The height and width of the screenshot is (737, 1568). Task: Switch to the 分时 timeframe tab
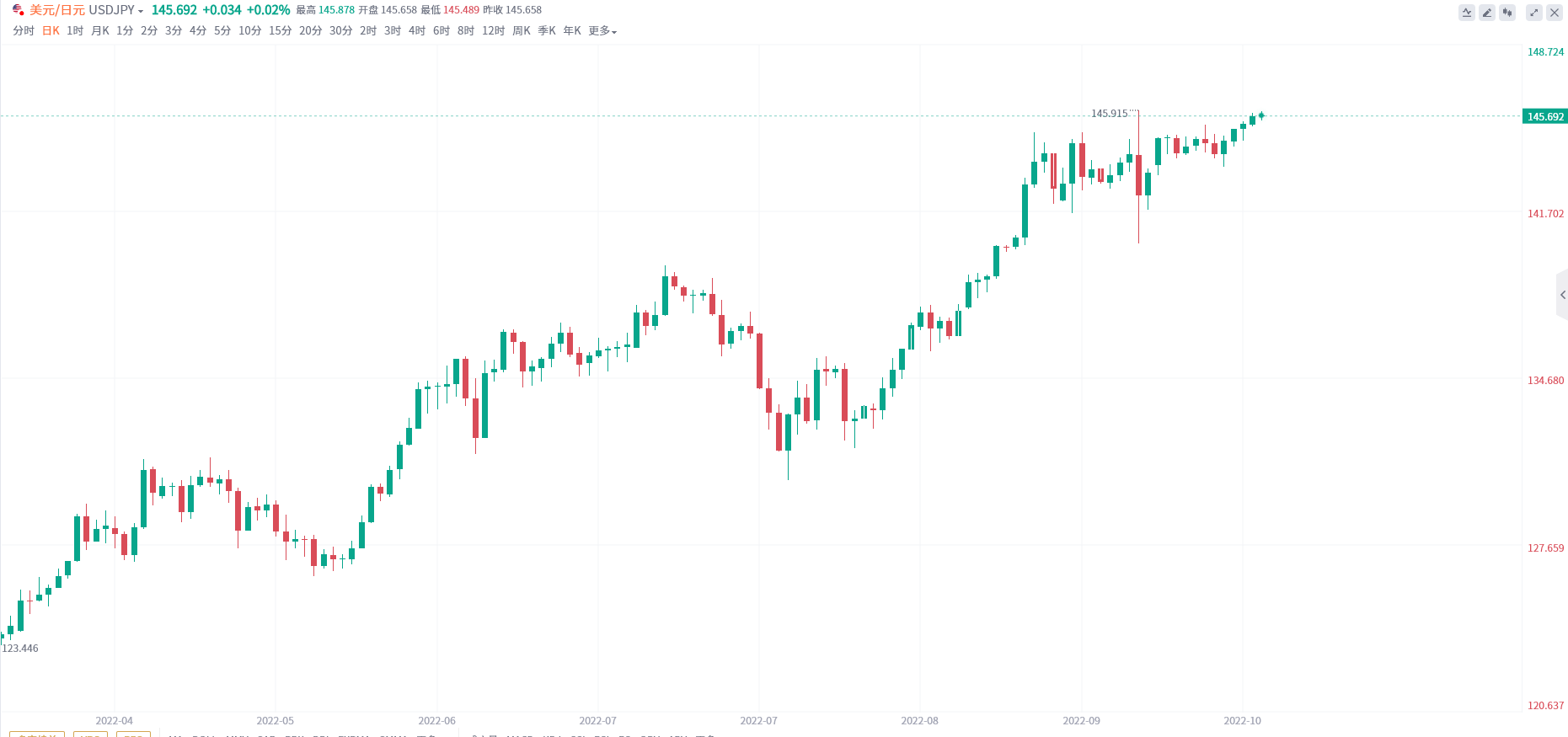(x=24, y=31)
